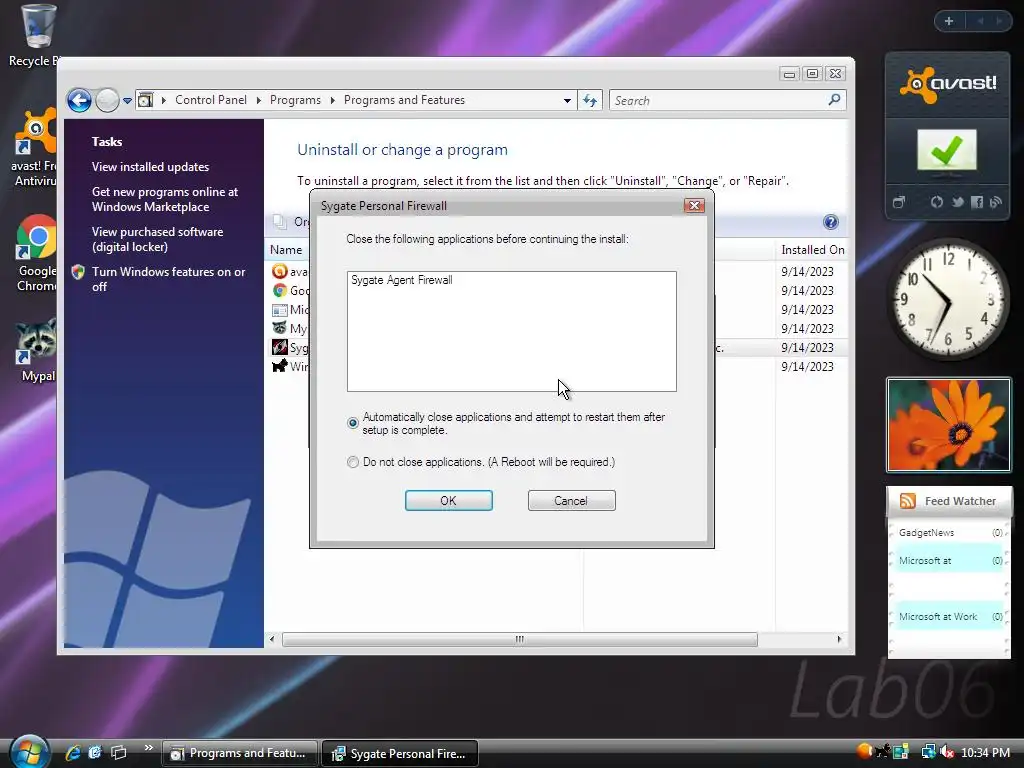Switch to Sygate Personal Firewall taskbar button
Viewport: 1024px width, 768px height.
(x=400, y=753)
